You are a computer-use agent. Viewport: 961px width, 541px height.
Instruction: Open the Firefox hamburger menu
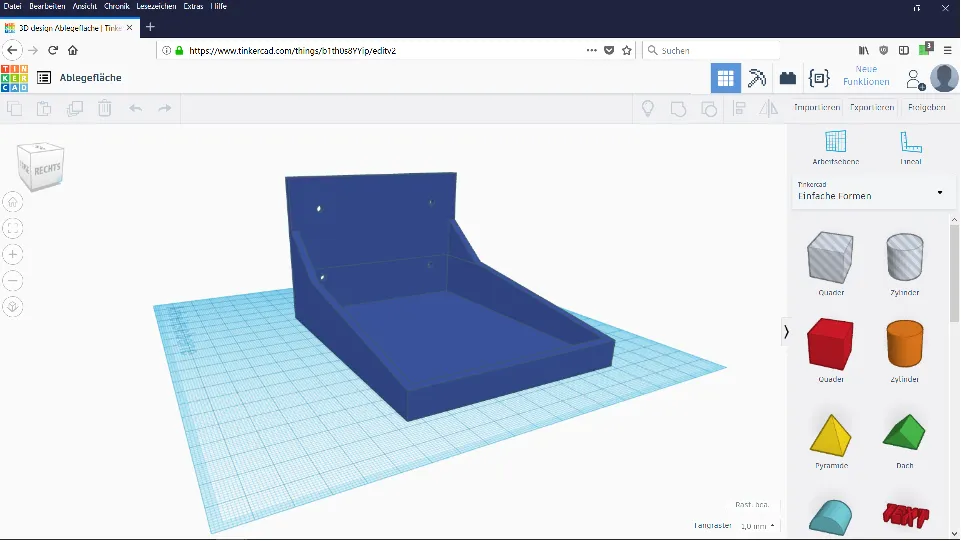[x=948, y=50]
